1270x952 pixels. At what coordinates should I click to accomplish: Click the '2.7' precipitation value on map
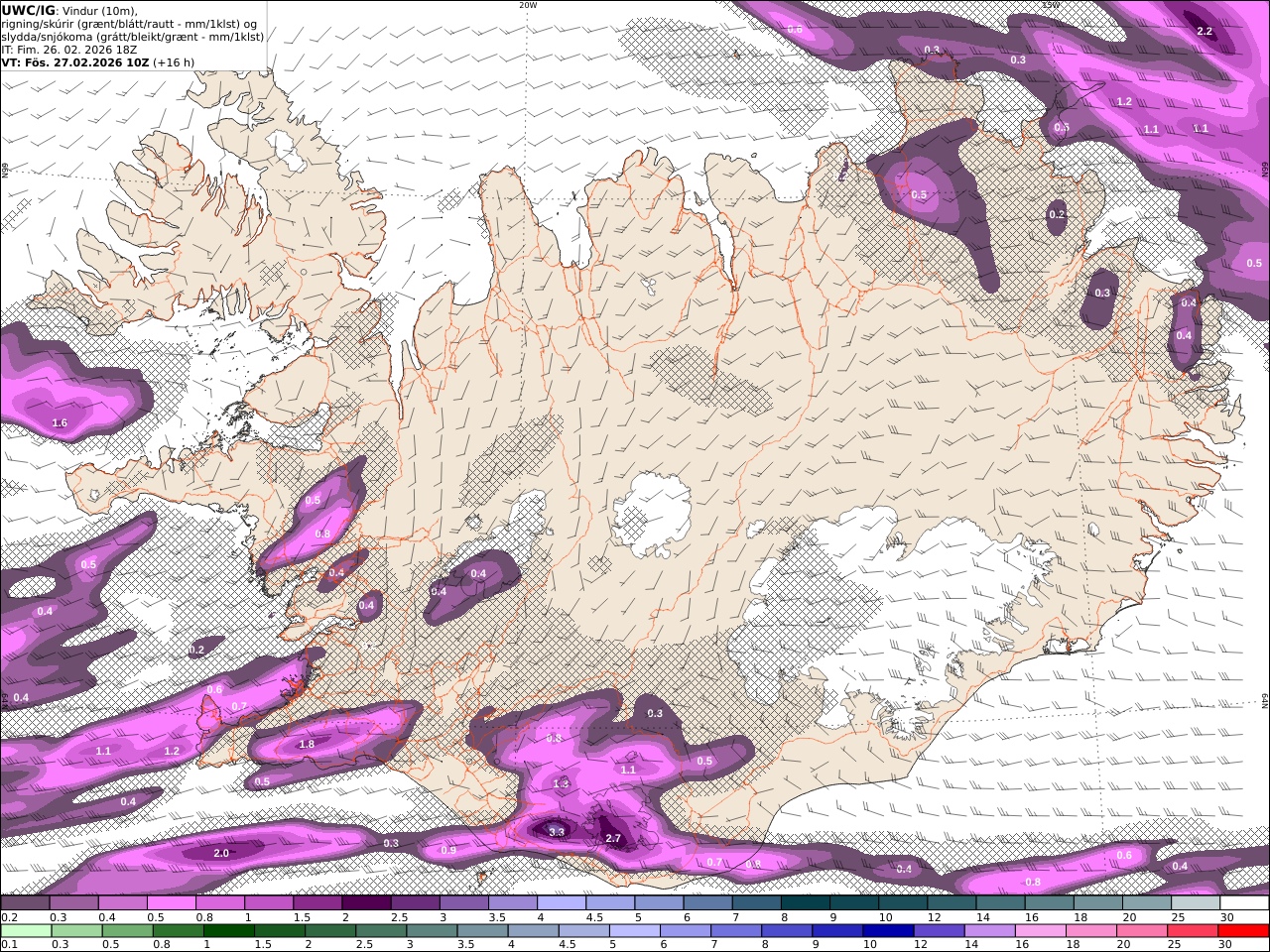pyautogui.click(x=613, y=839)
